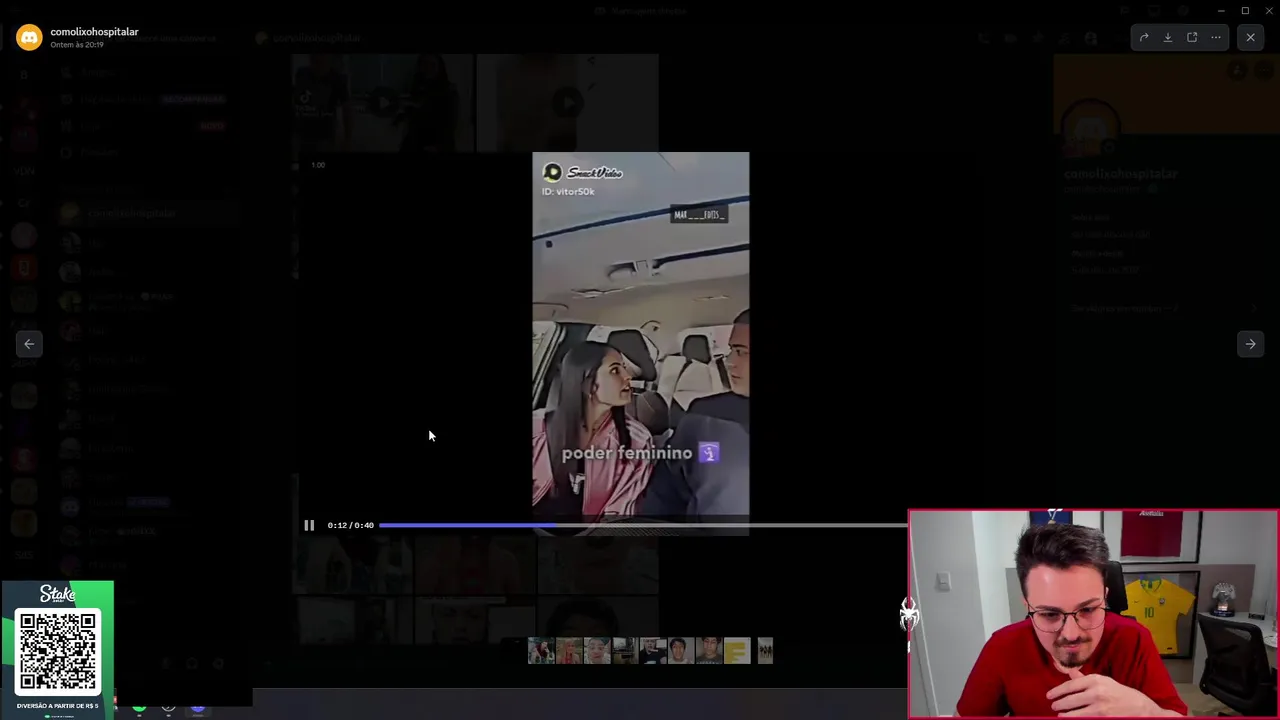This screenshot has height=720, width=1280.
Task: Select the blonde woman thumbnail
Action: (x=569, y=651)
